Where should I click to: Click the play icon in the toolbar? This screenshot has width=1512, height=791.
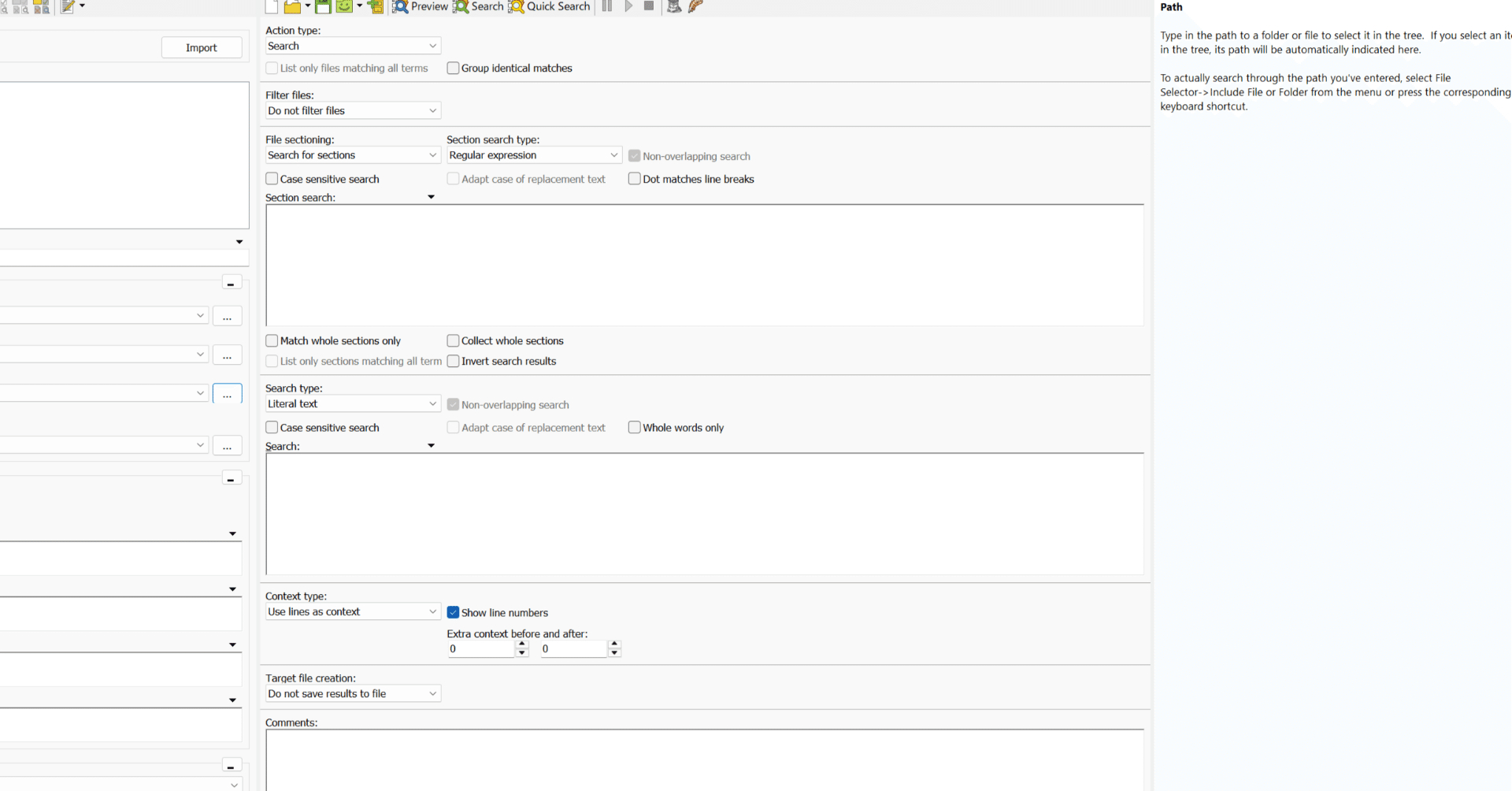click(628, 6)
